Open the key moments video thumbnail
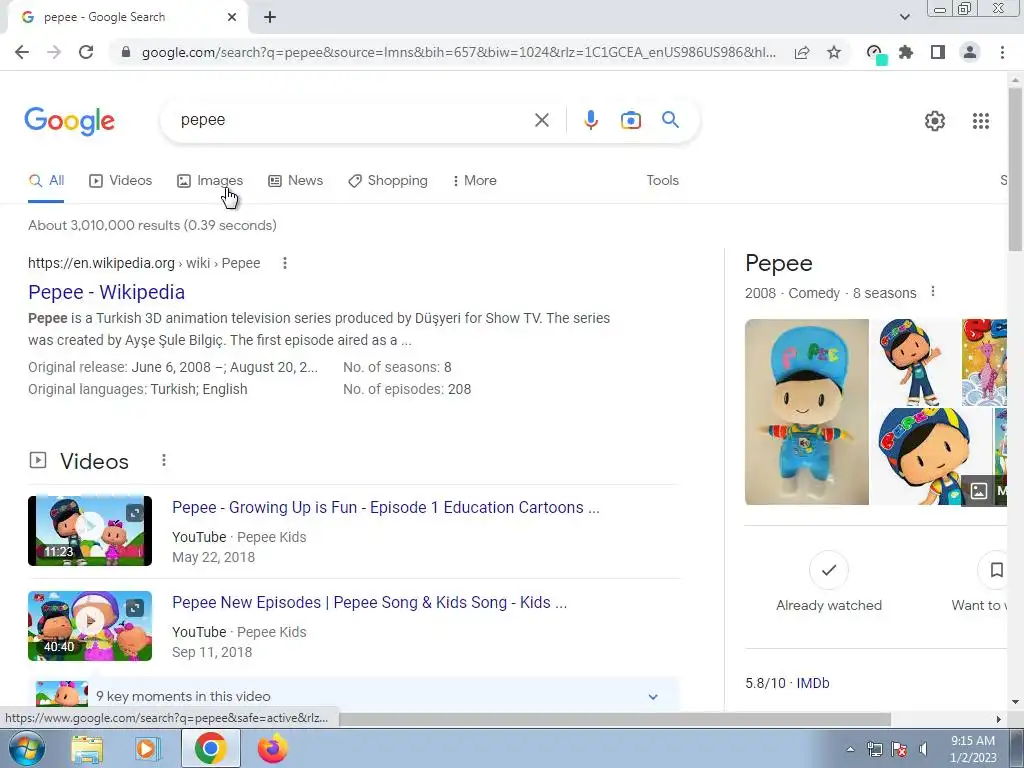Image resolution: width=1024 pixels, height=768 pixels. click(x=62, y=694)
